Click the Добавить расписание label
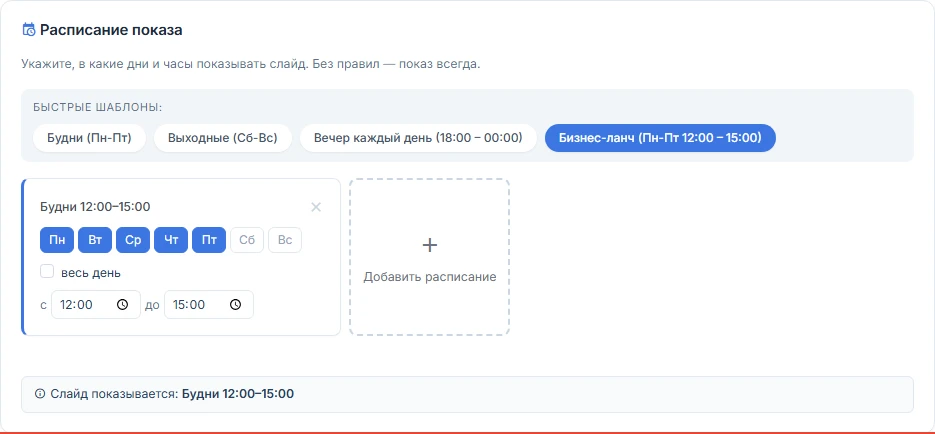 [430, 277]
